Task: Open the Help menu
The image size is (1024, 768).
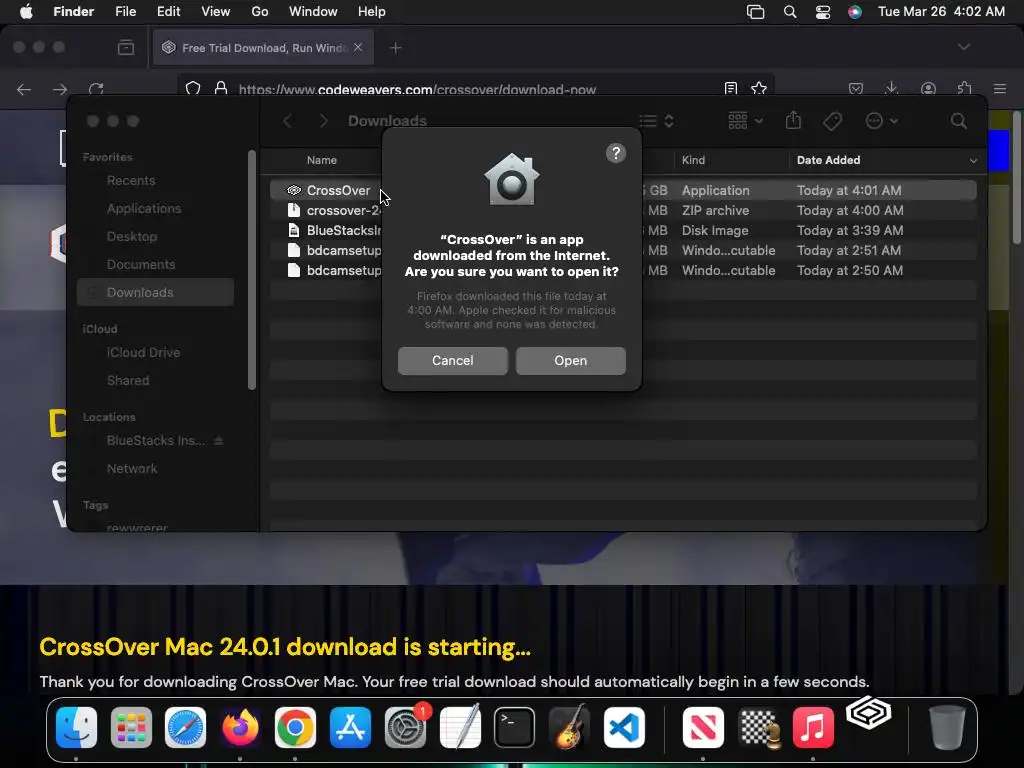Action: pos(372,12)
